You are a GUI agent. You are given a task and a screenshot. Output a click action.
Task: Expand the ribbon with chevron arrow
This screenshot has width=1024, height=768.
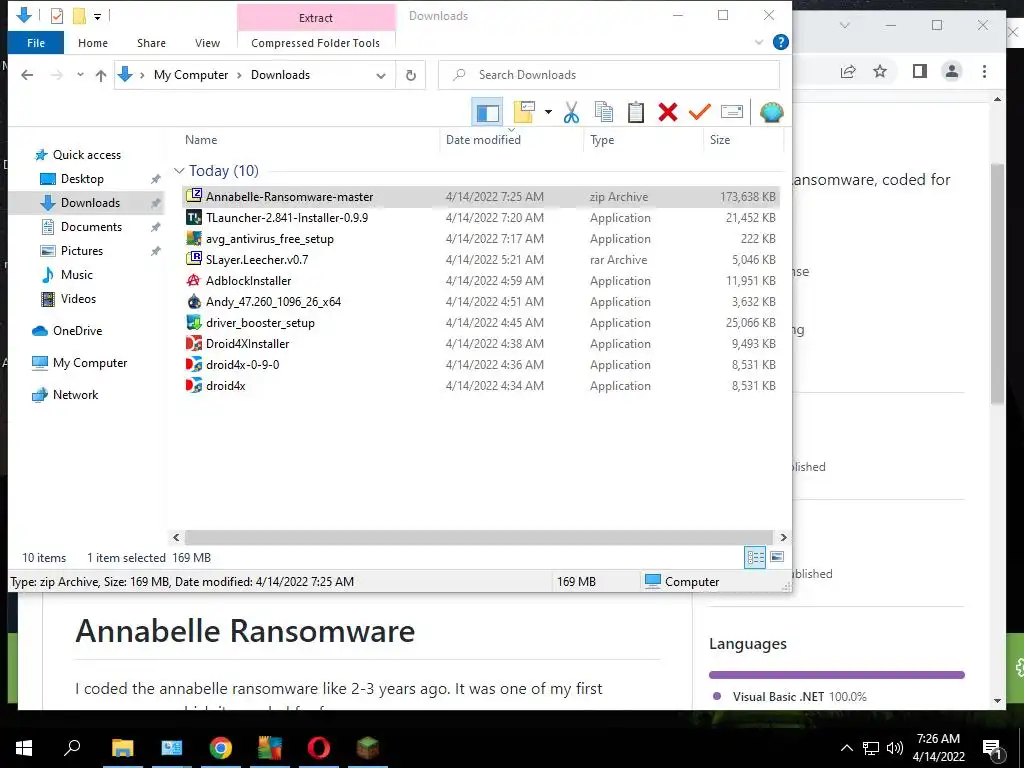click(759, 42)
